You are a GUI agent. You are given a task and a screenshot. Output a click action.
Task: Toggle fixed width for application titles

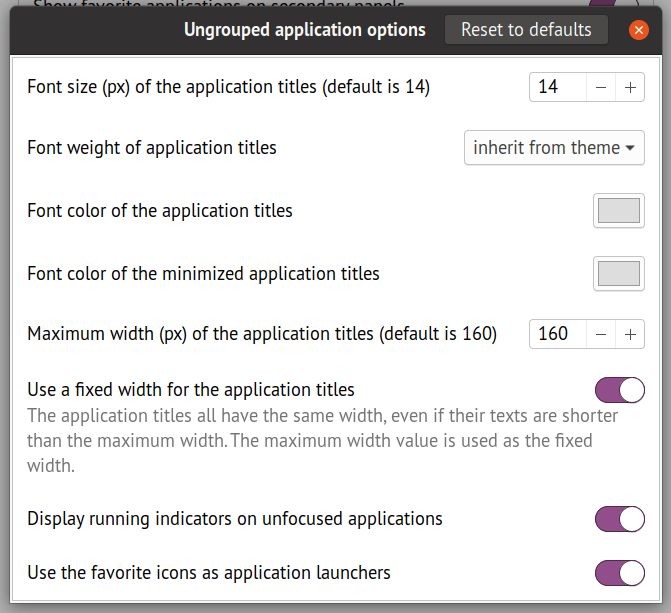[x=620, y=390]
